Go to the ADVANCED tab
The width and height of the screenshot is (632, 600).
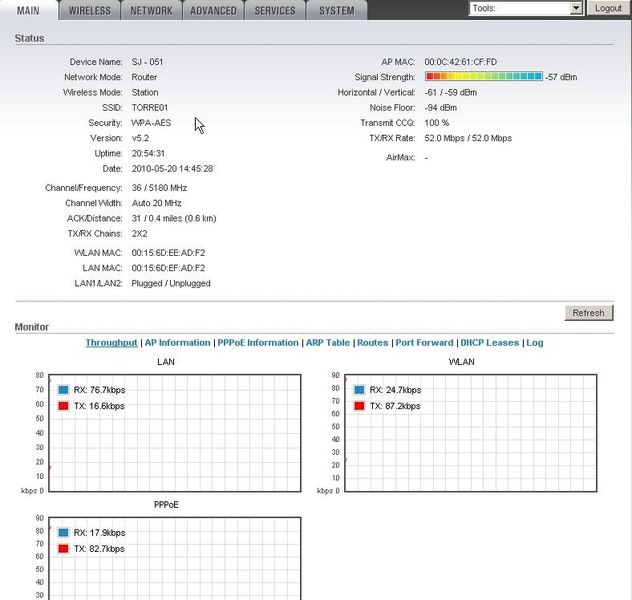[x=213, y=10]
